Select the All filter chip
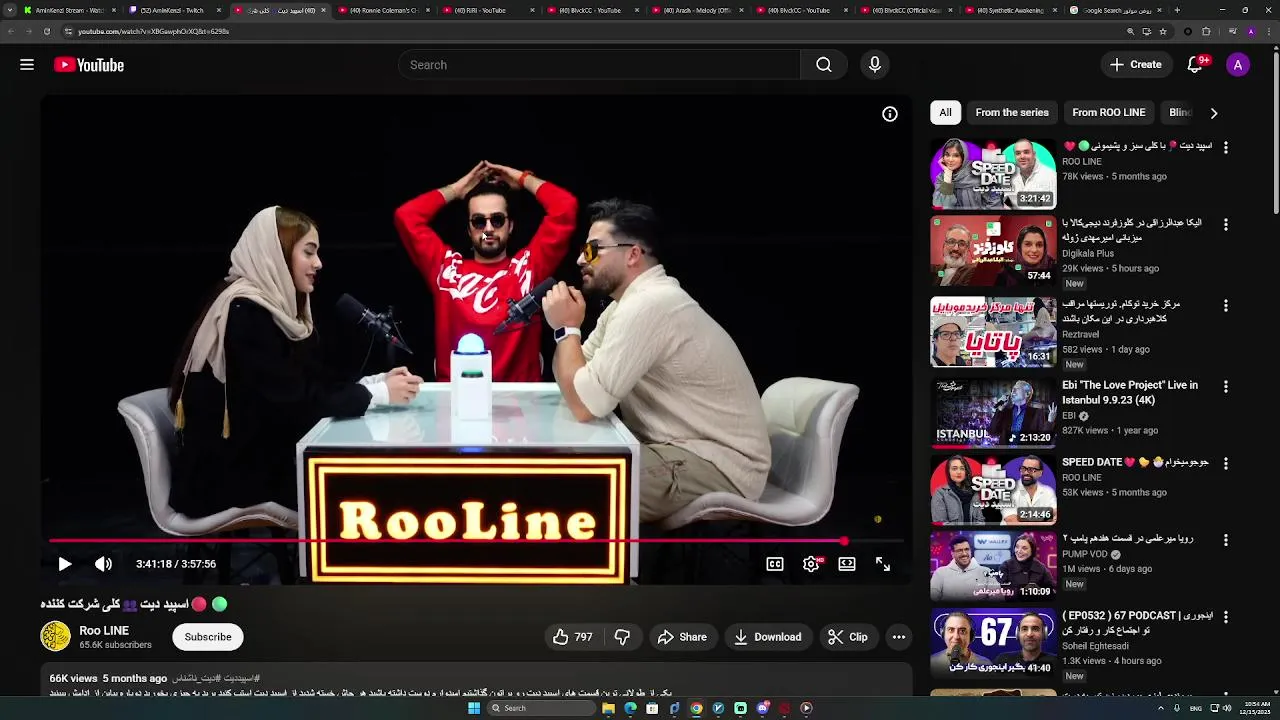Screen dimensions: 1280x720 pos(945,112)
